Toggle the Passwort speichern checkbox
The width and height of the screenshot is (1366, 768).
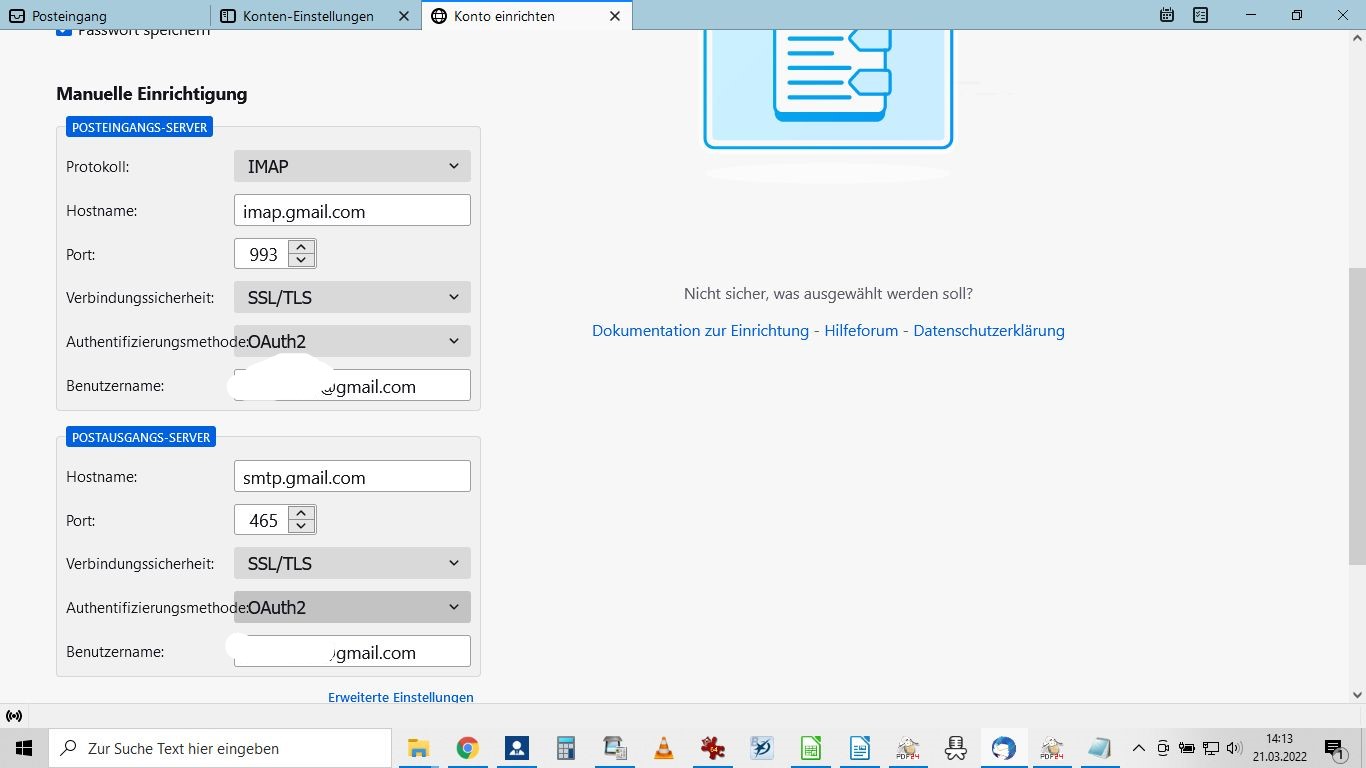click(64, 32)
